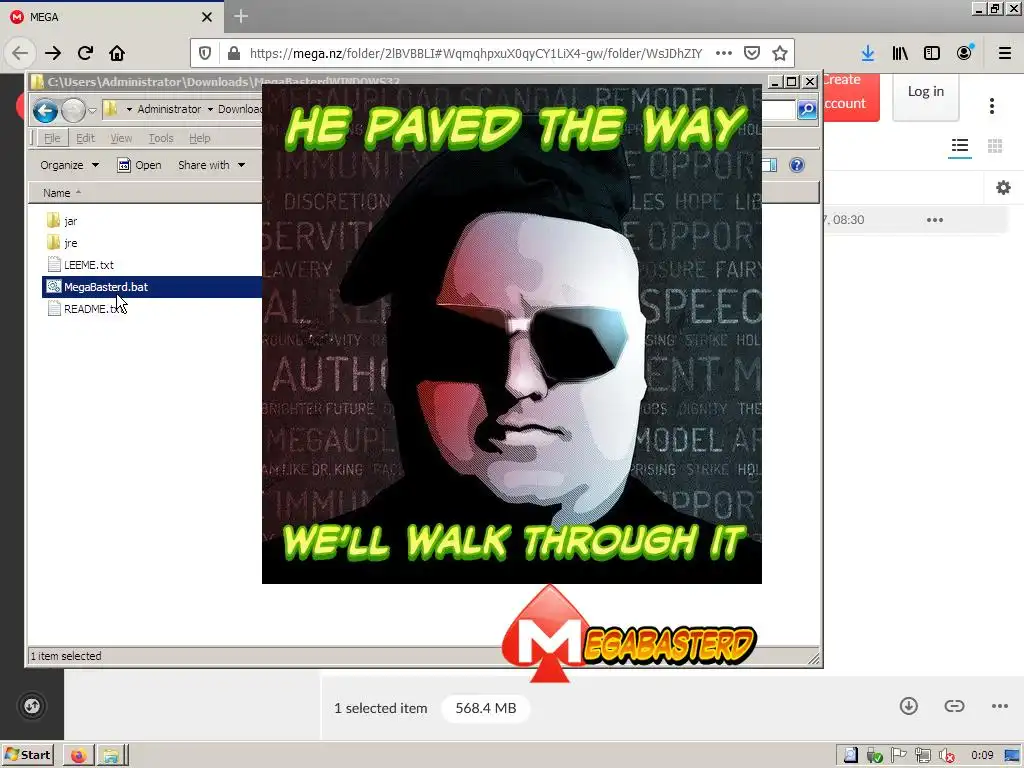Screen dimensions: 1024x768
Task: Click Open in Explorer toolbar
Action: click(139, 165)
